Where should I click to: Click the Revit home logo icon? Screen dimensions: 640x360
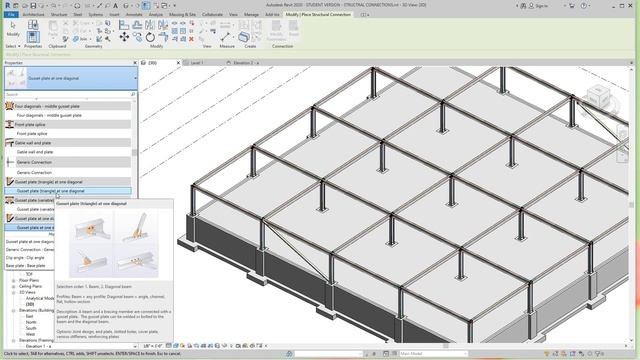pos(7,5)
